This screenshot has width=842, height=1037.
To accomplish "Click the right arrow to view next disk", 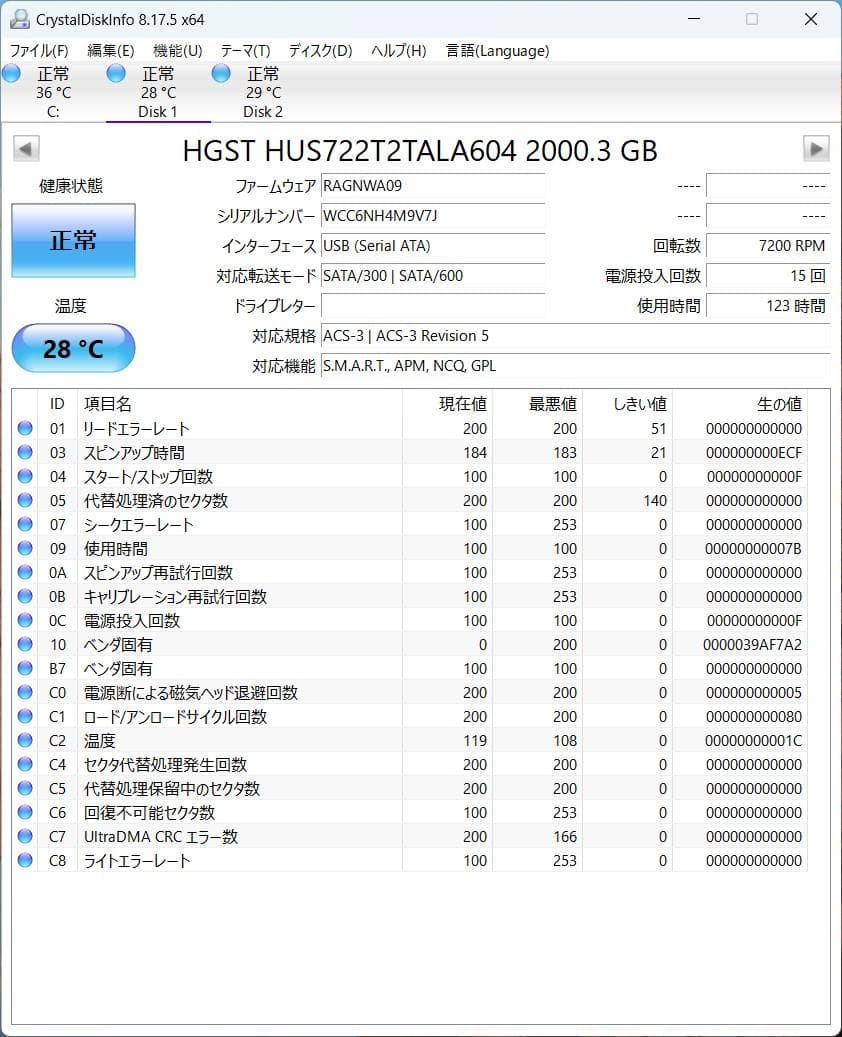I will pos(817,148).
